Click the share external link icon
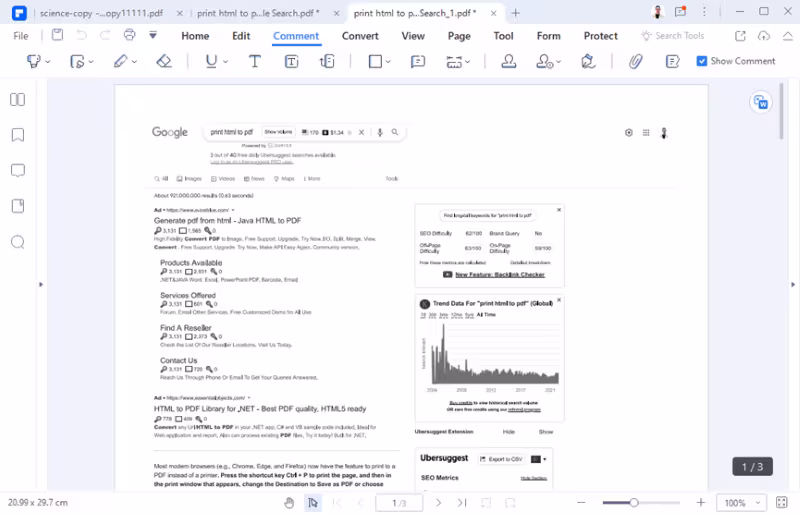This screenshot has width=800, height=514. click(740, 36)
